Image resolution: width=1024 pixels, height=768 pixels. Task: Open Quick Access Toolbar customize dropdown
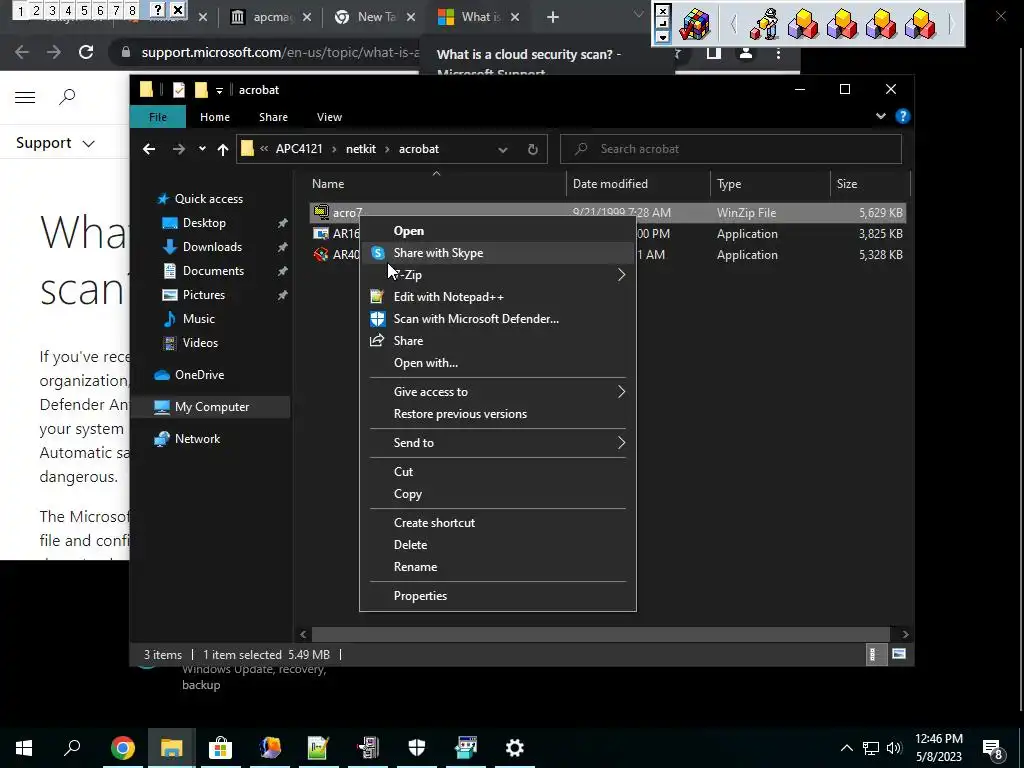click(219, 90)
